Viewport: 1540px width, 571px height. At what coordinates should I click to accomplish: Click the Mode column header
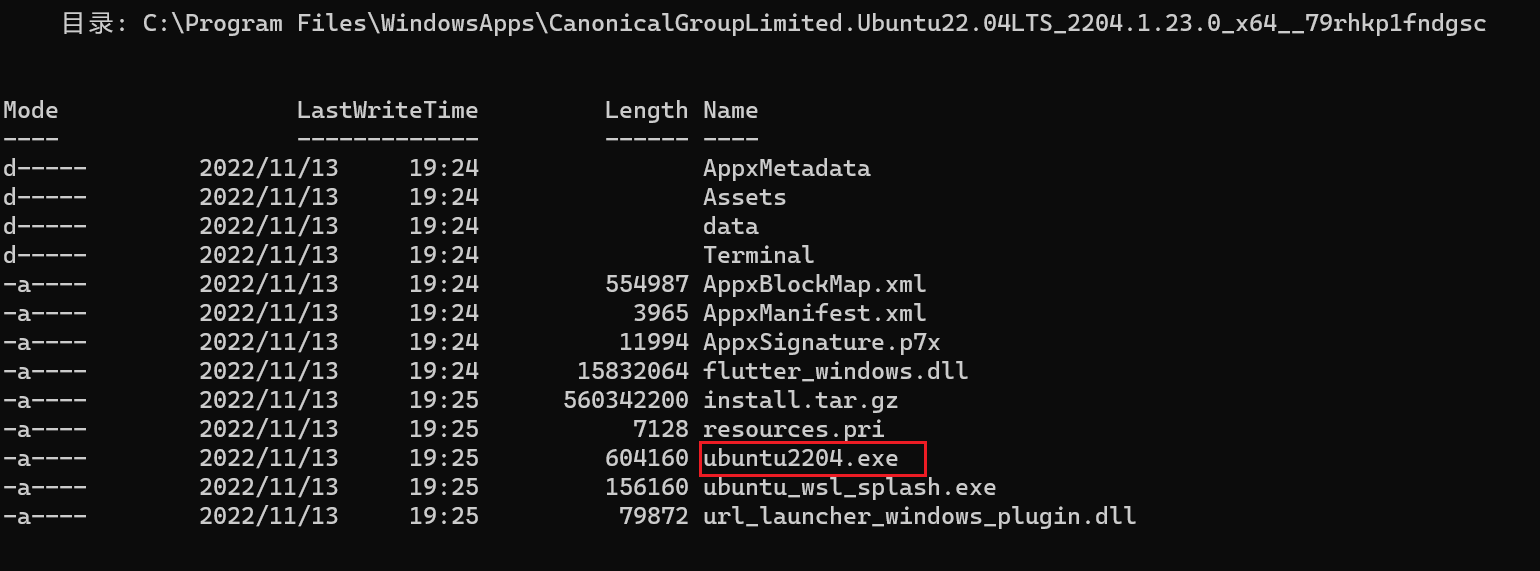[30, 110]
